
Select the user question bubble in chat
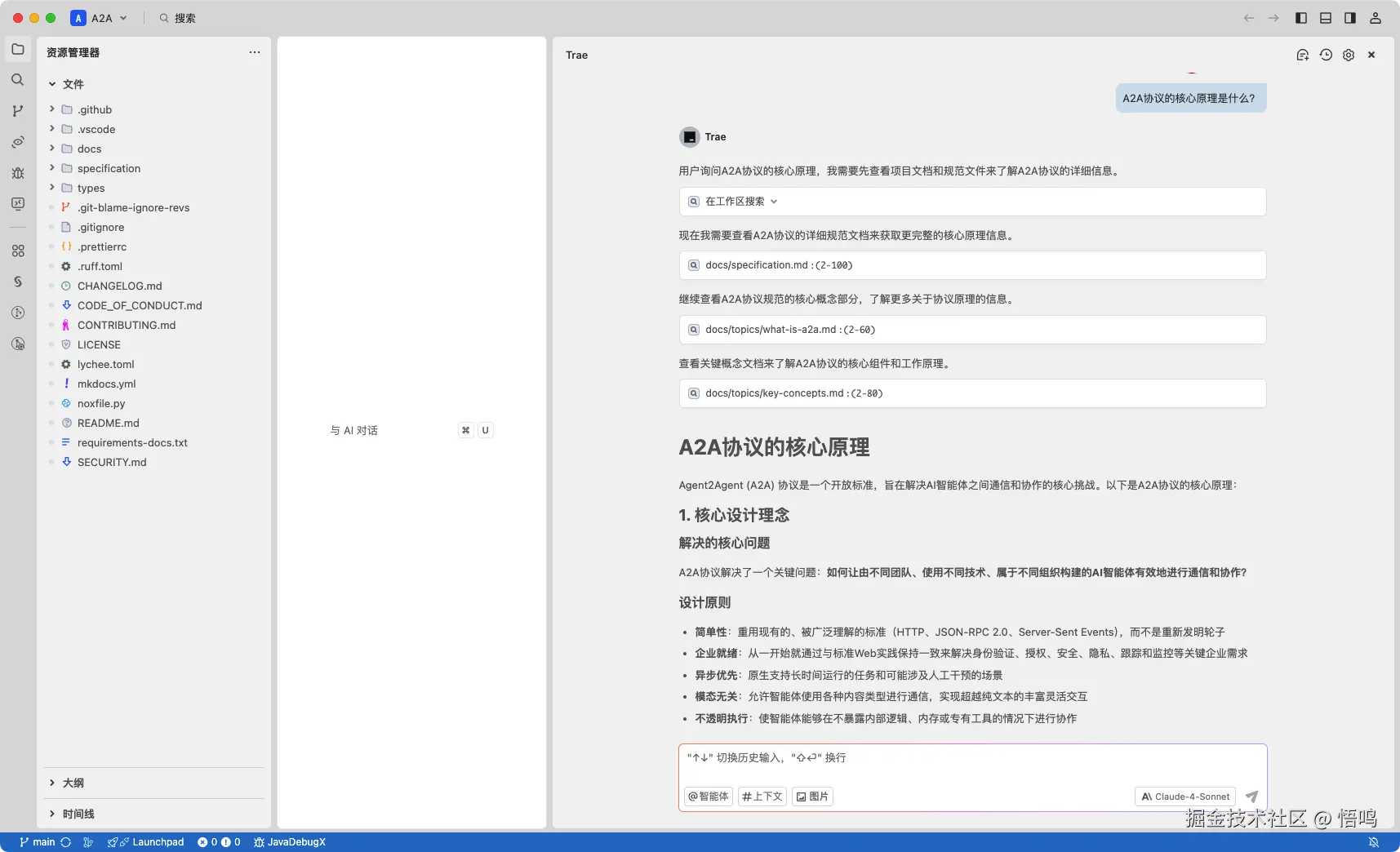coord(1190,99)
